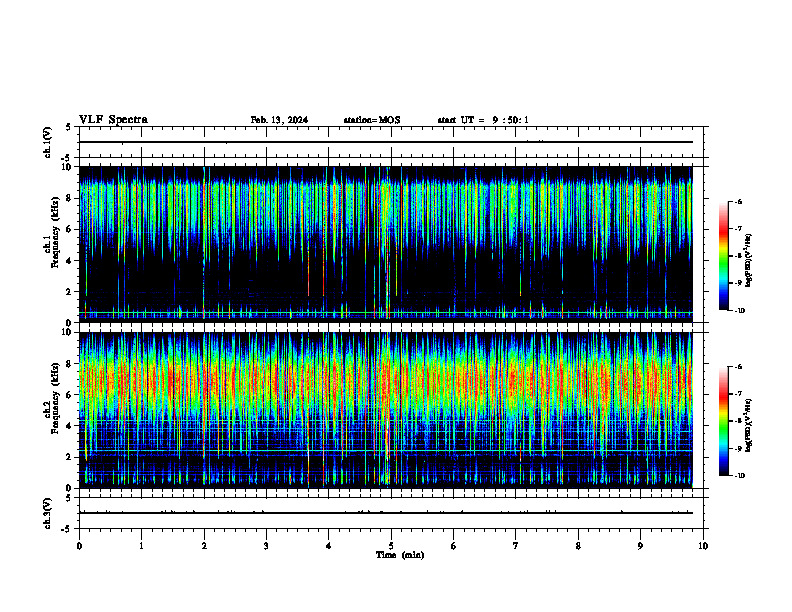792x612 pixels.
Task: Click the "ch.3(V)" axis label
Action: point(47,513)
